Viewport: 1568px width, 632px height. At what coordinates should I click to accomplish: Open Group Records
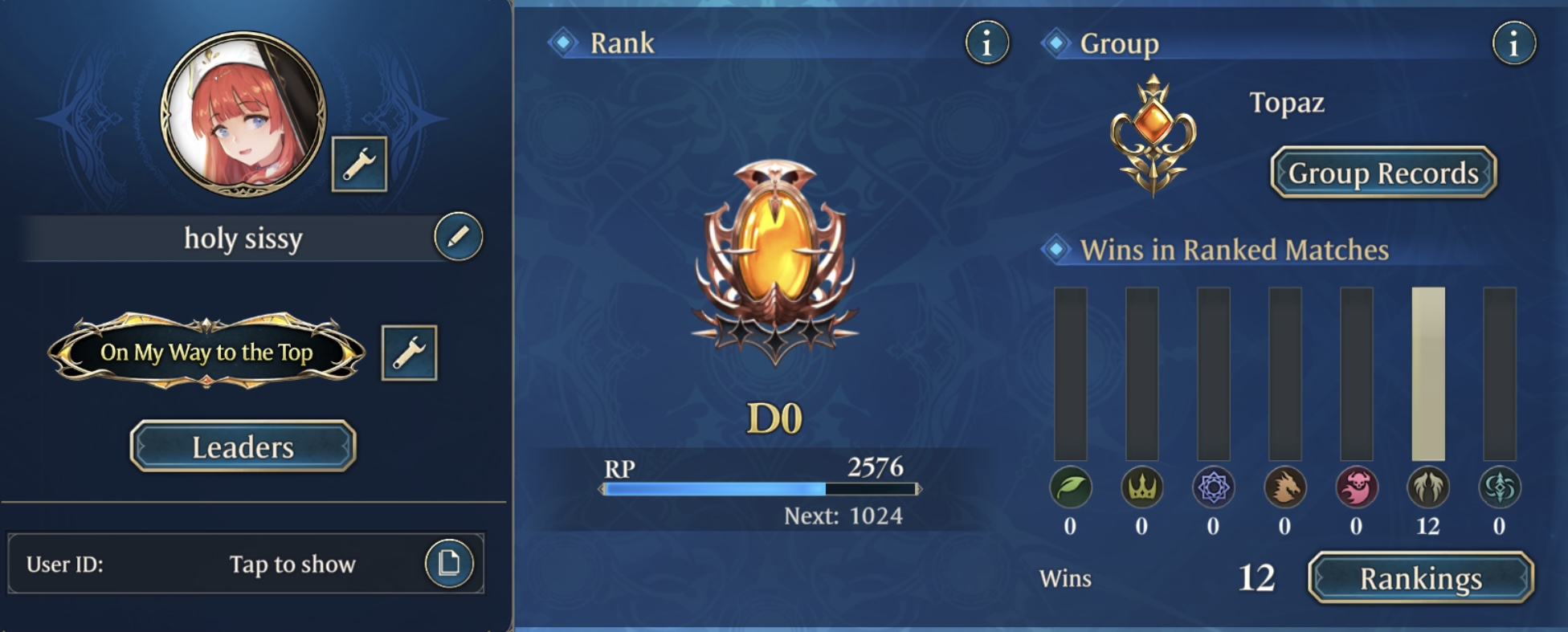[1383, 172]
